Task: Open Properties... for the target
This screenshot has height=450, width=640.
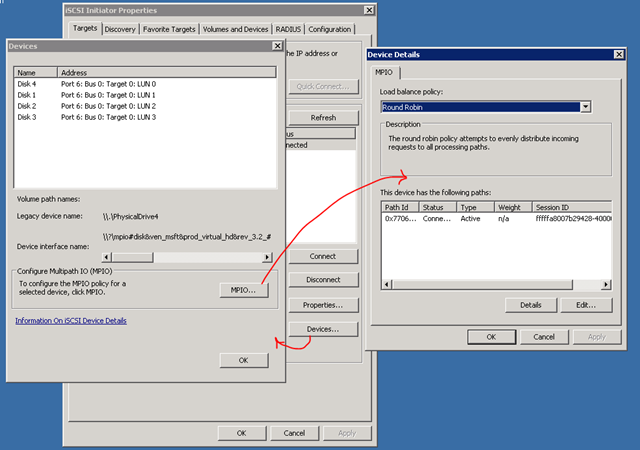Action: tap(323, 305)
